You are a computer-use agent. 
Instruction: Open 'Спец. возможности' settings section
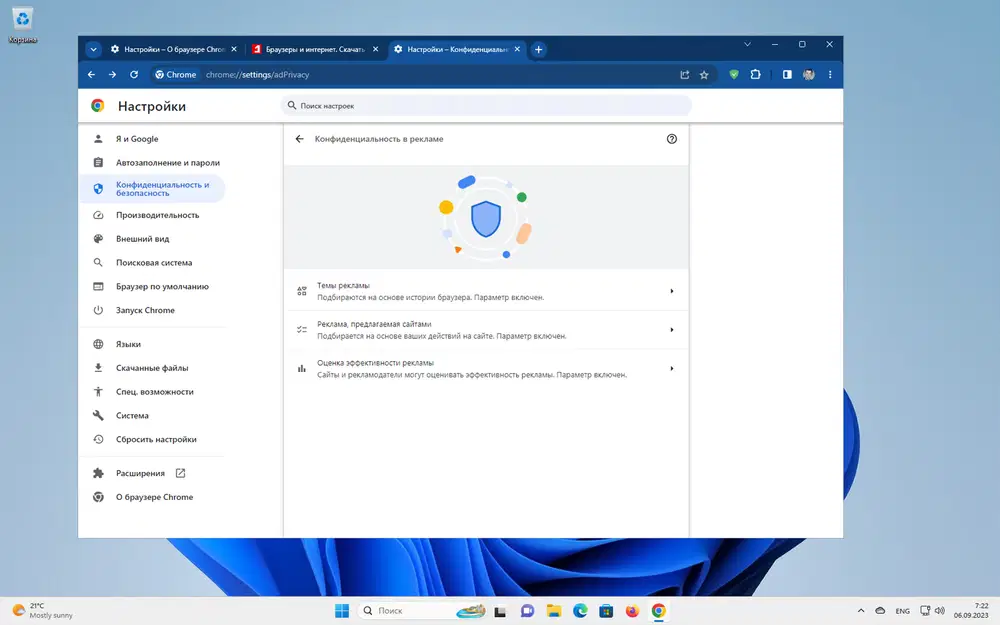[x=152, y=392]
